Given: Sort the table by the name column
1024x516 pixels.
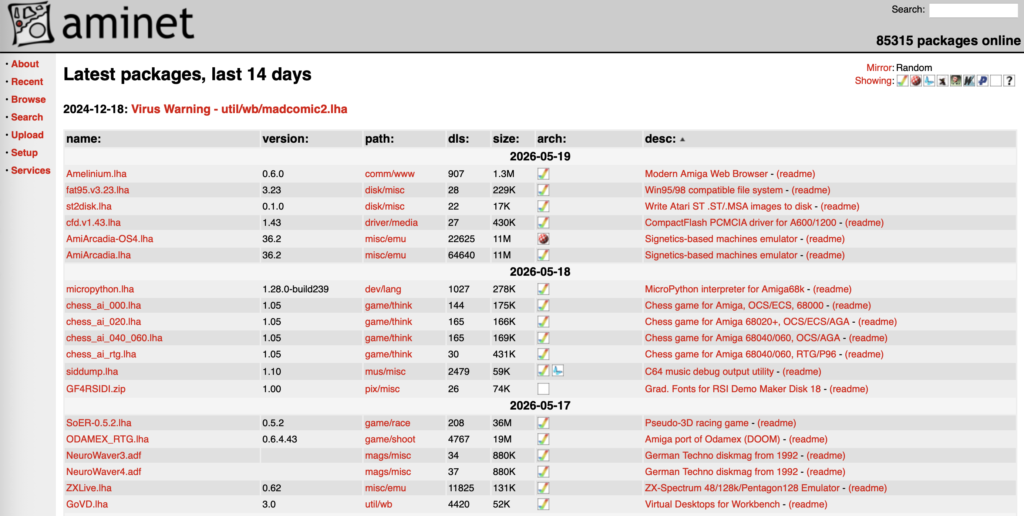Looking at the screenshot, I should 84,138.
